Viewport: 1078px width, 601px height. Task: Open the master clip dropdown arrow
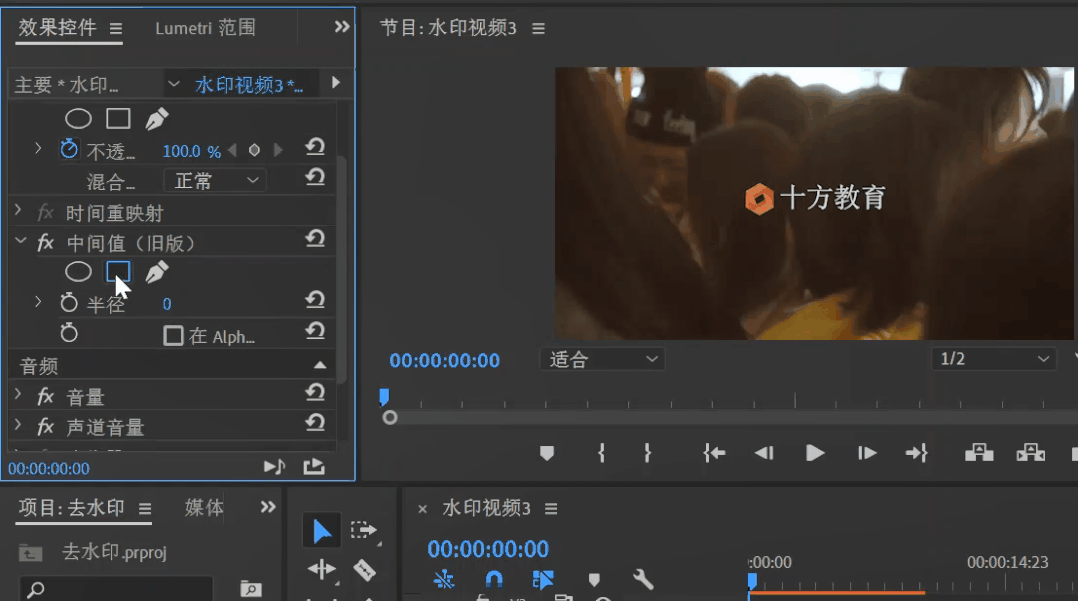point(173,84)
